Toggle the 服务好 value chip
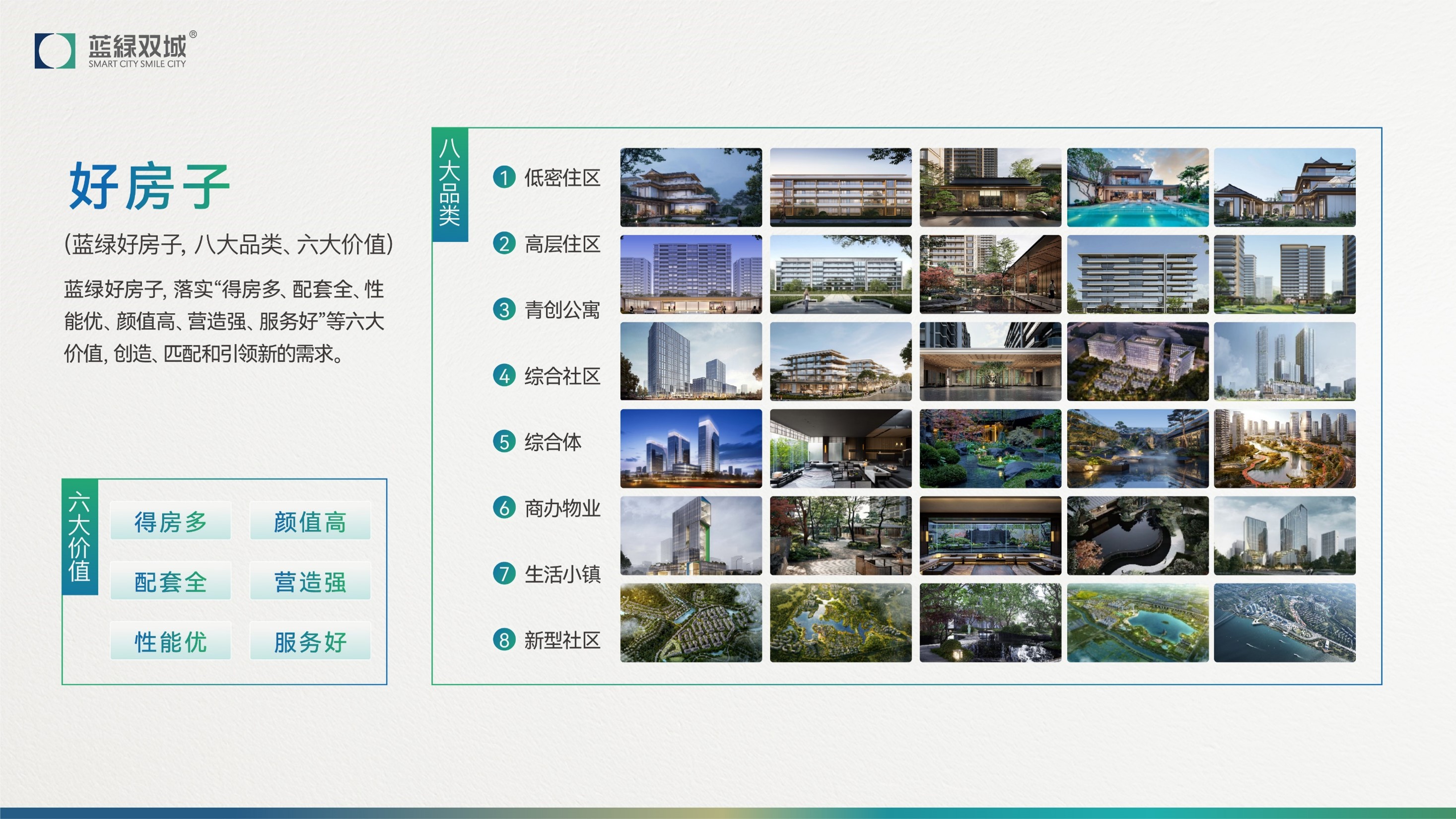 [309, 641]
